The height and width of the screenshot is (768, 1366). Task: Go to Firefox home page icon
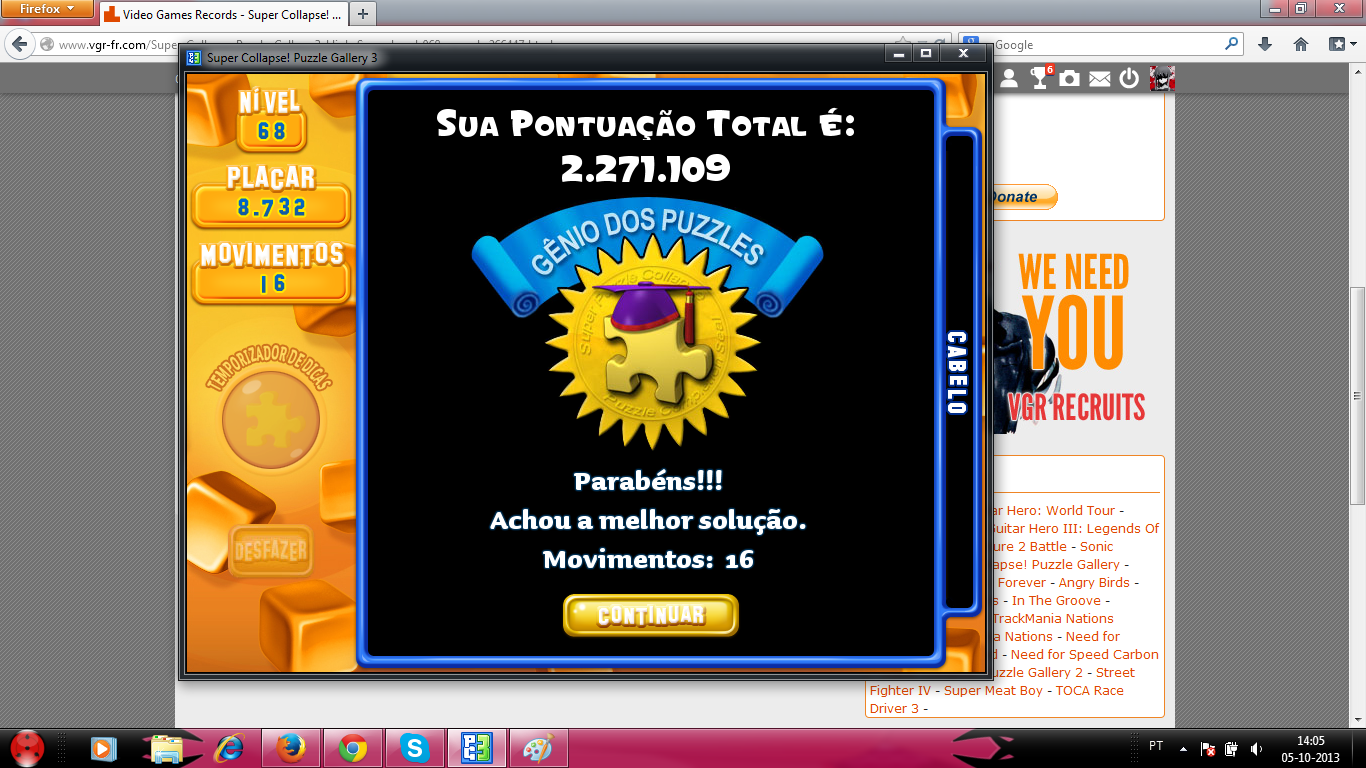[x=1301, y=44]
